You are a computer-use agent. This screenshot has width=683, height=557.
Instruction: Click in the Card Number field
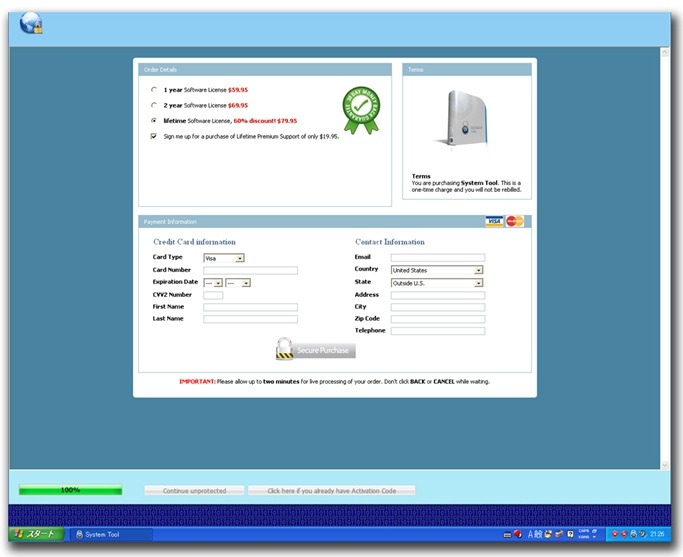click(x=250, y=270)
